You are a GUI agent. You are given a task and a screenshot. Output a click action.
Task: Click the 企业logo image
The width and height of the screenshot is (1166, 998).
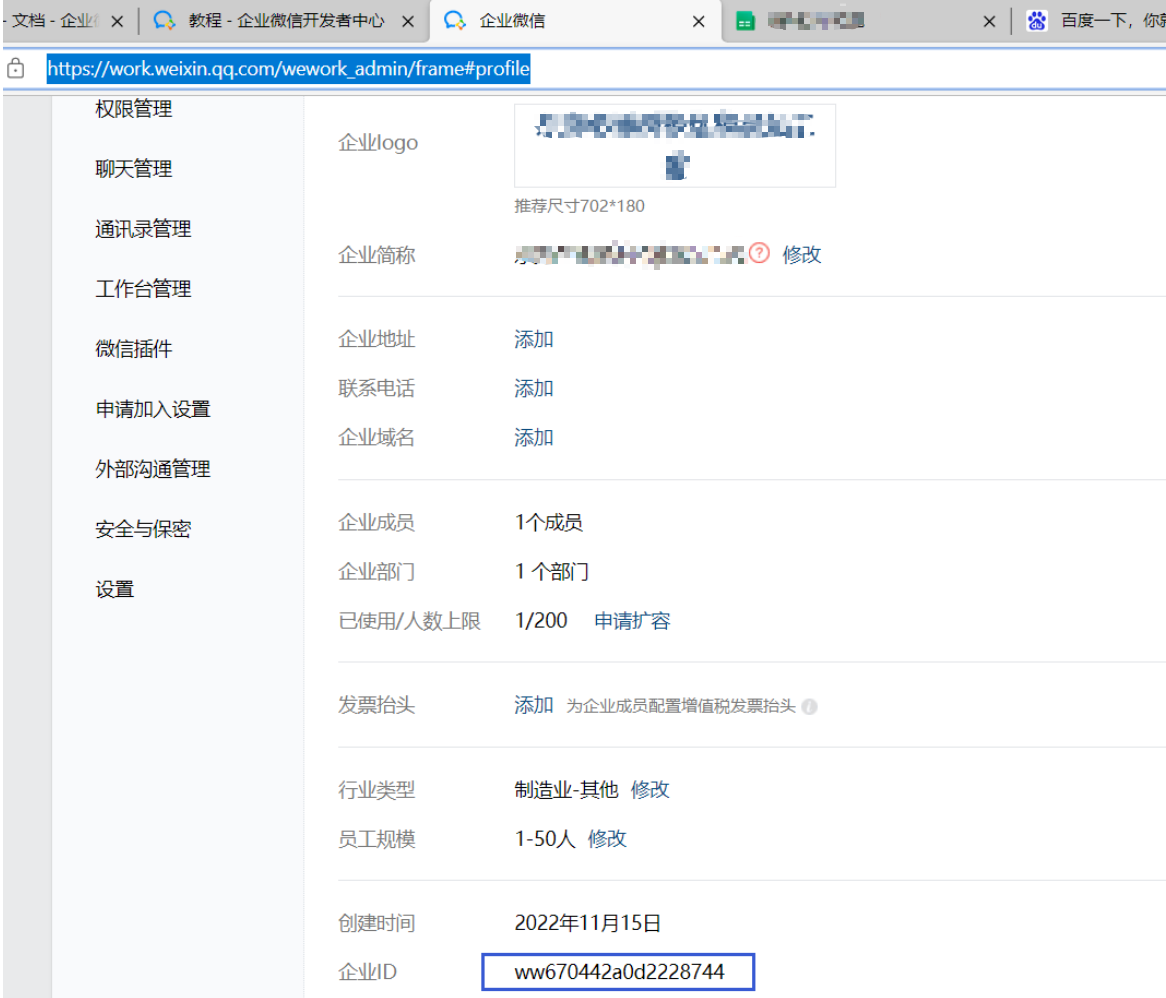pyautogui.click(x=674, y=146)
